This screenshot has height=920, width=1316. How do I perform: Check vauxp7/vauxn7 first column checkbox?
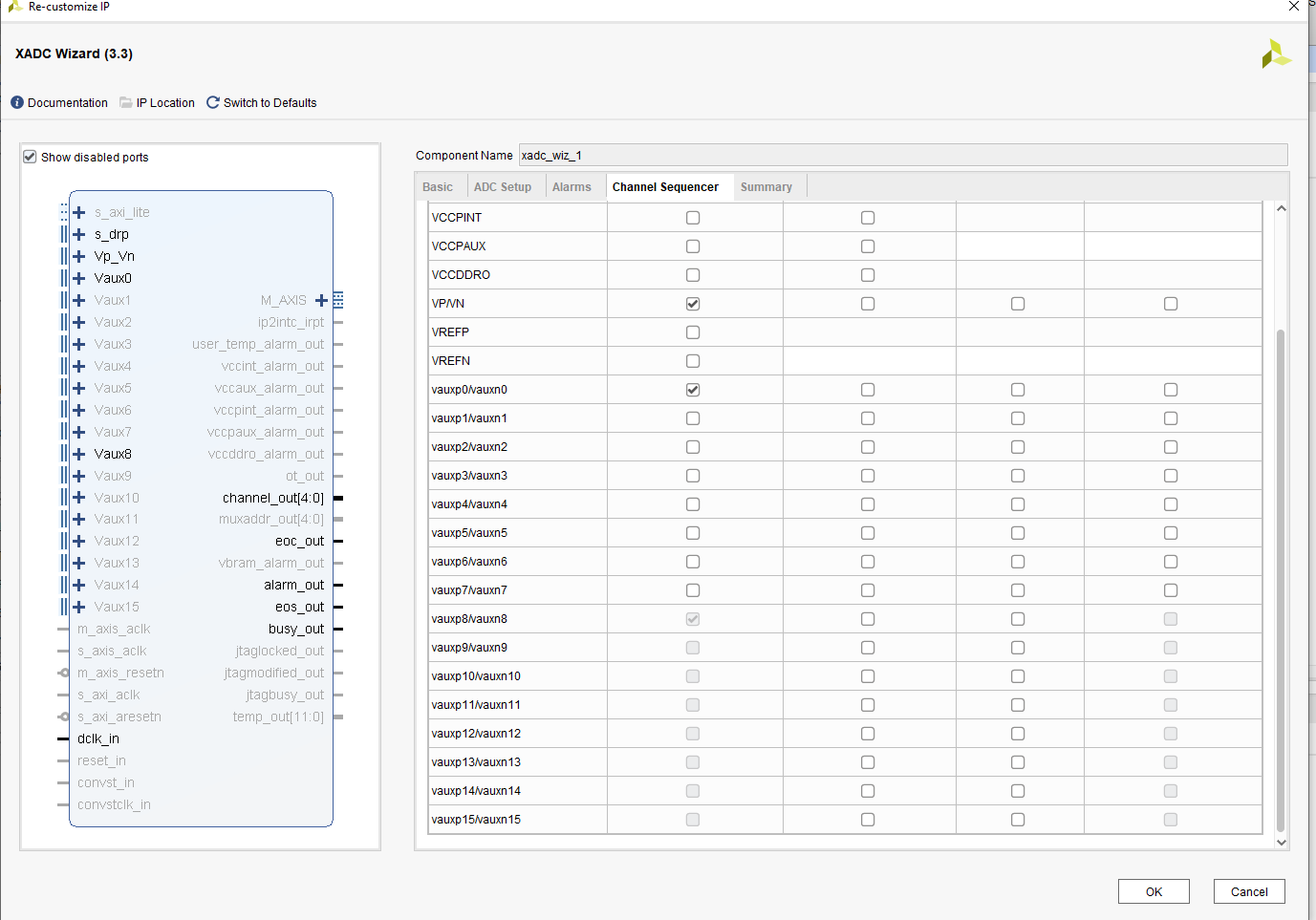[x=693, y=590]
